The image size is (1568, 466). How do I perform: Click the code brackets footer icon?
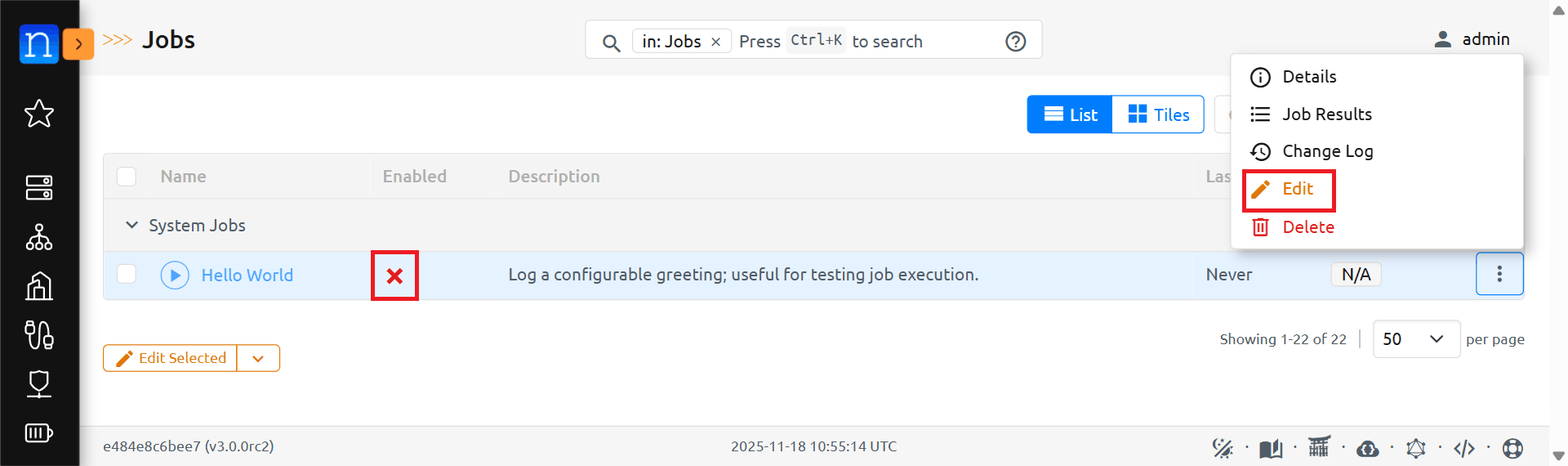pos(1463,448)
